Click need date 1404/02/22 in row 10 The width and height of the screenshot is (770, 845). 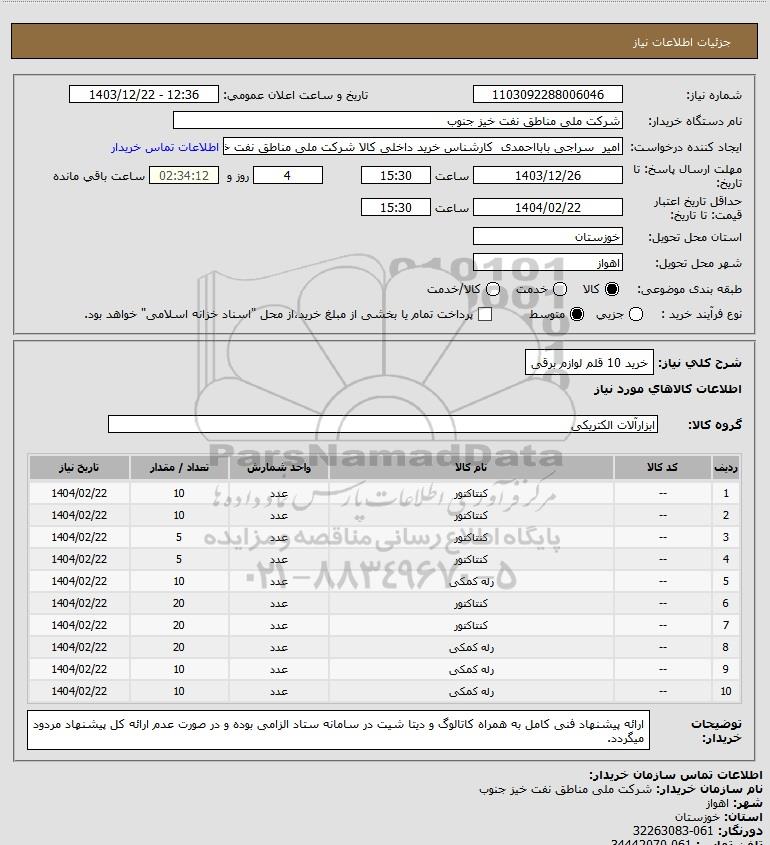coord(79,691)
